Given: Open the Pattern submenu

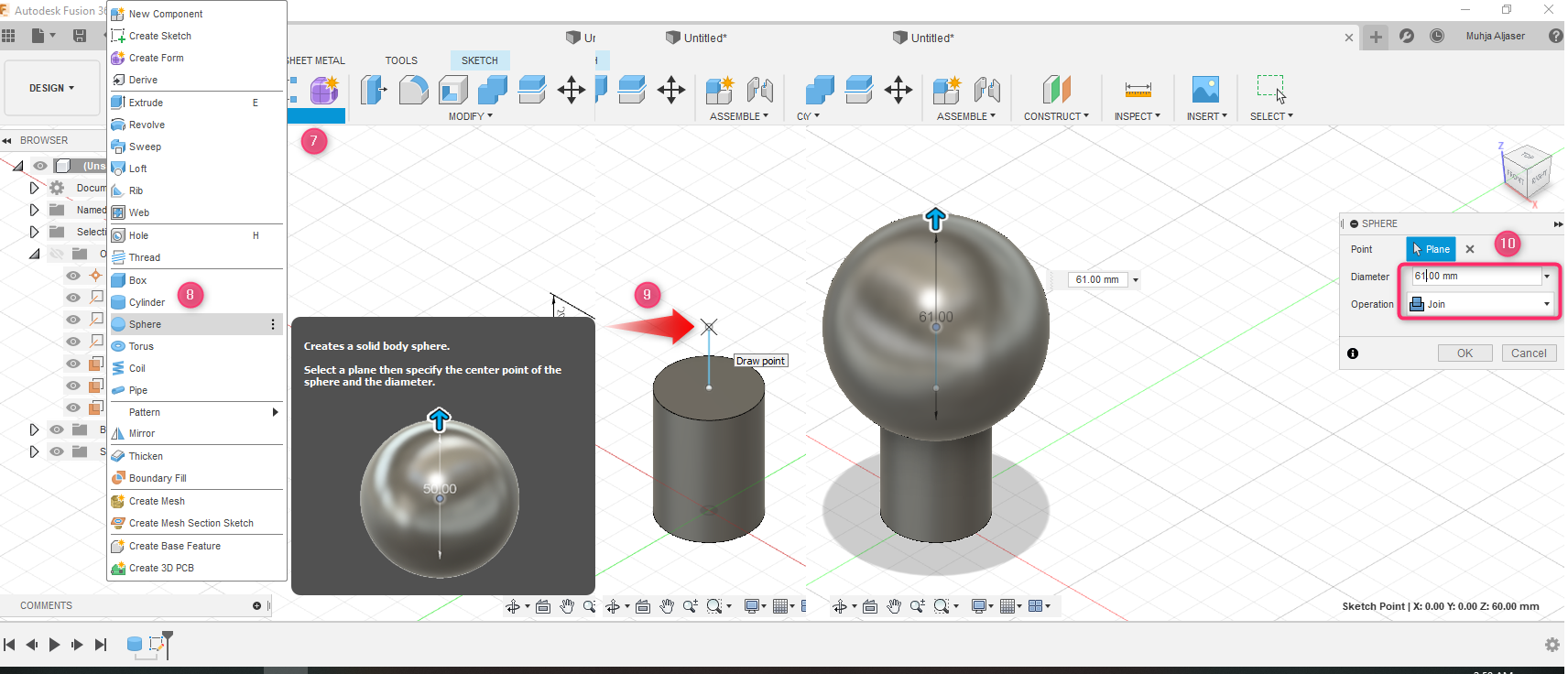Looking at the screenshot, I should (x=195, y=412).
